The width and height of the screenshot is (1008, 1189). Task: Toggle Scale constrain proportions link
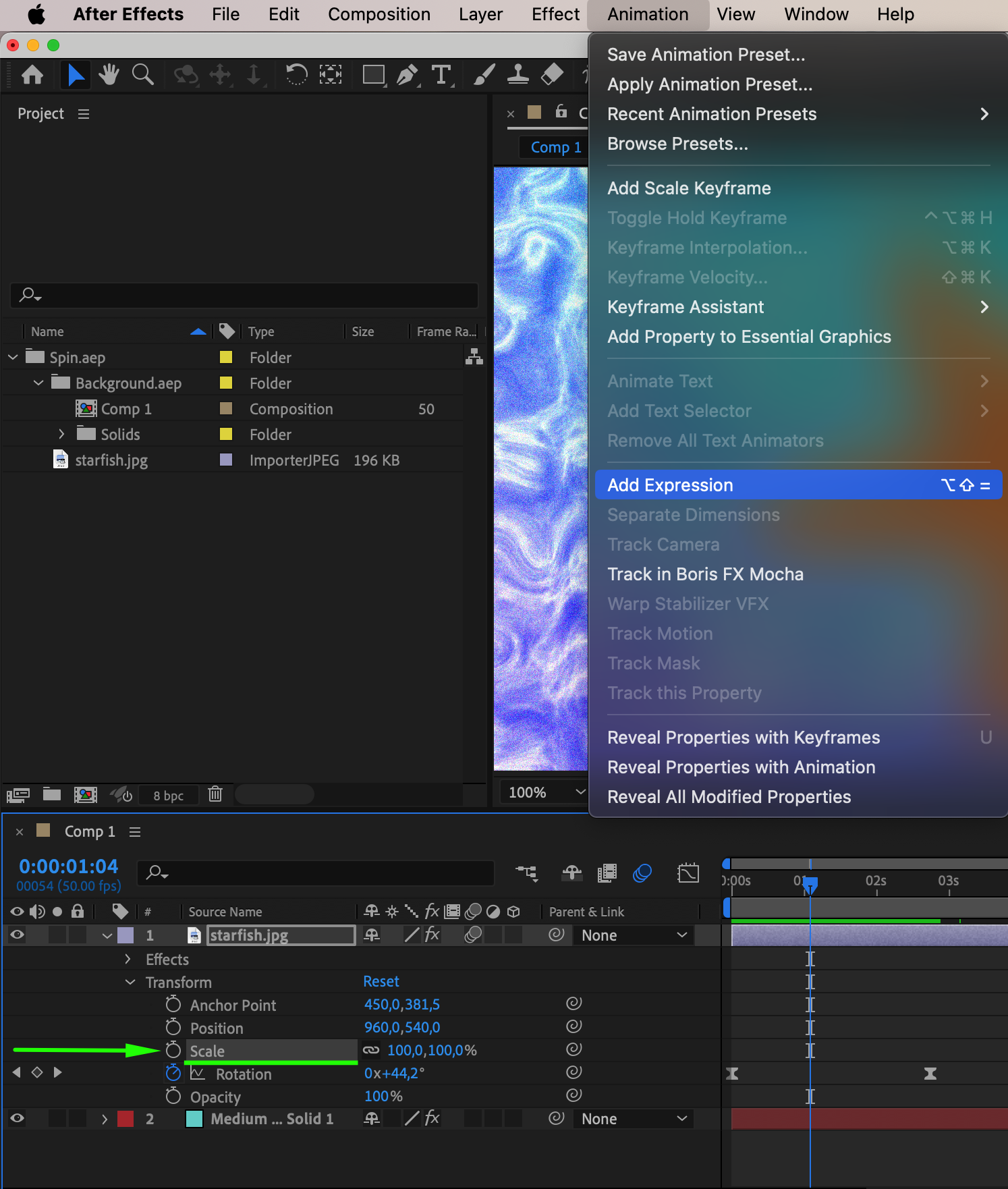371,1050
